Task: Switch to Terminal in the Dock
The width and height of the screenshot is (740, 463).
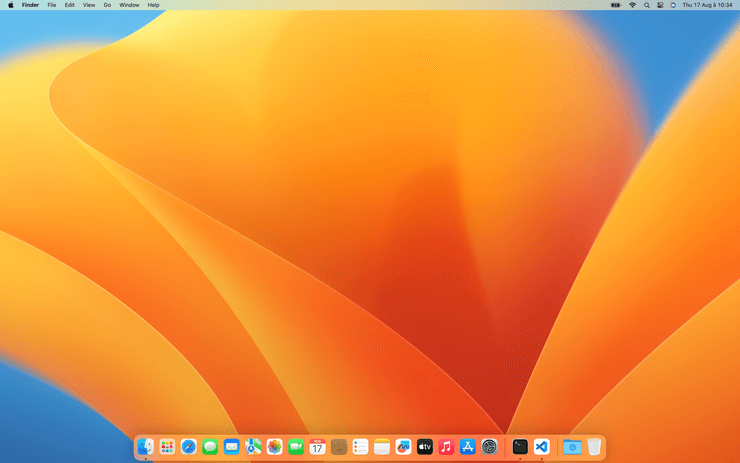Action: pos(520,446)
